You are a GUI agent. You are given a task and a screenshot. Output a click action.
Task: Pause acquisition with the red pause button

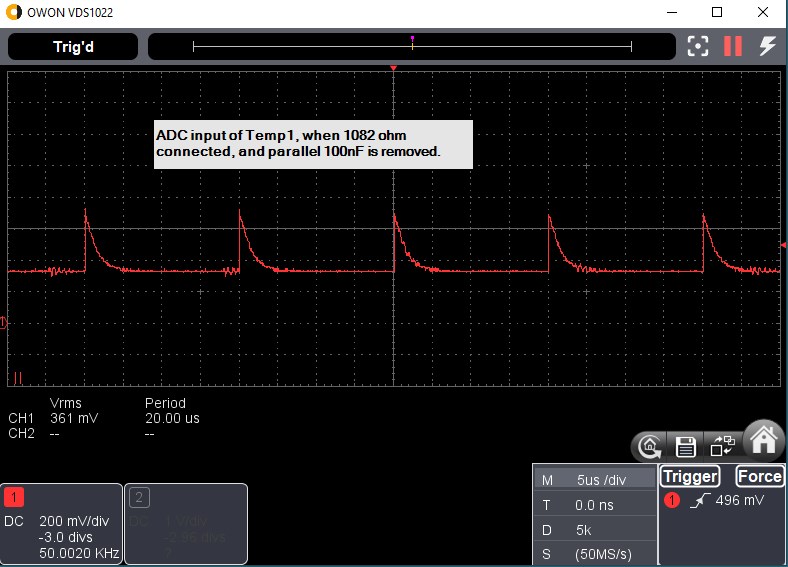point(733,46)
